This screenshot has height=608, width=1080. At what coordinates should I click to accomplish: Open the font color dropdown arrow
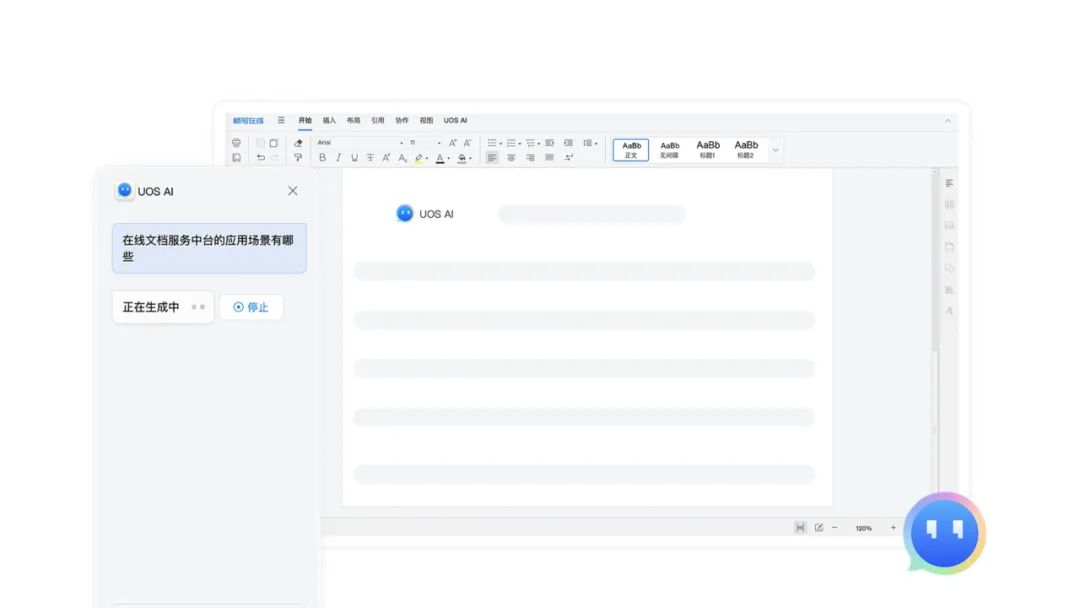click(448, 158)
